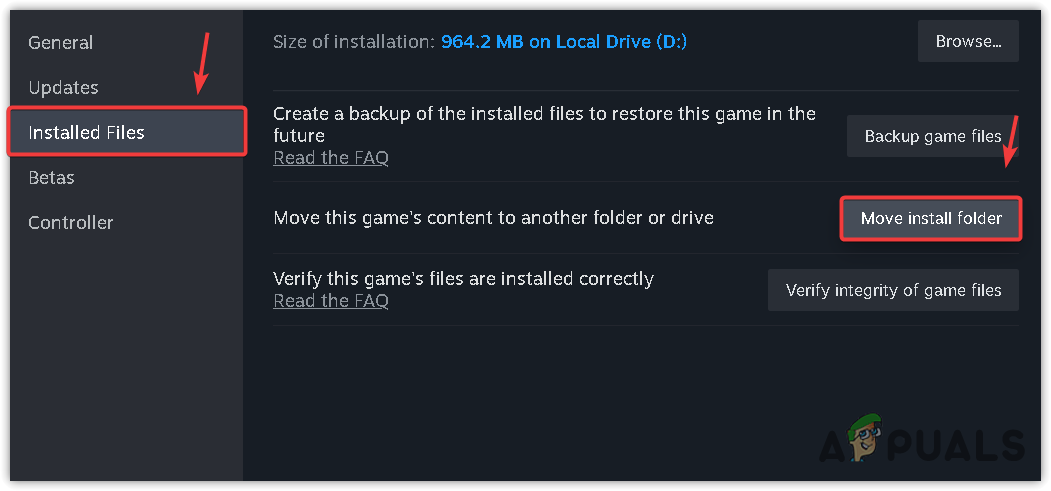1051x491 pixels.
Task: Go to the Betas tab
Action: tap(52, 178)
